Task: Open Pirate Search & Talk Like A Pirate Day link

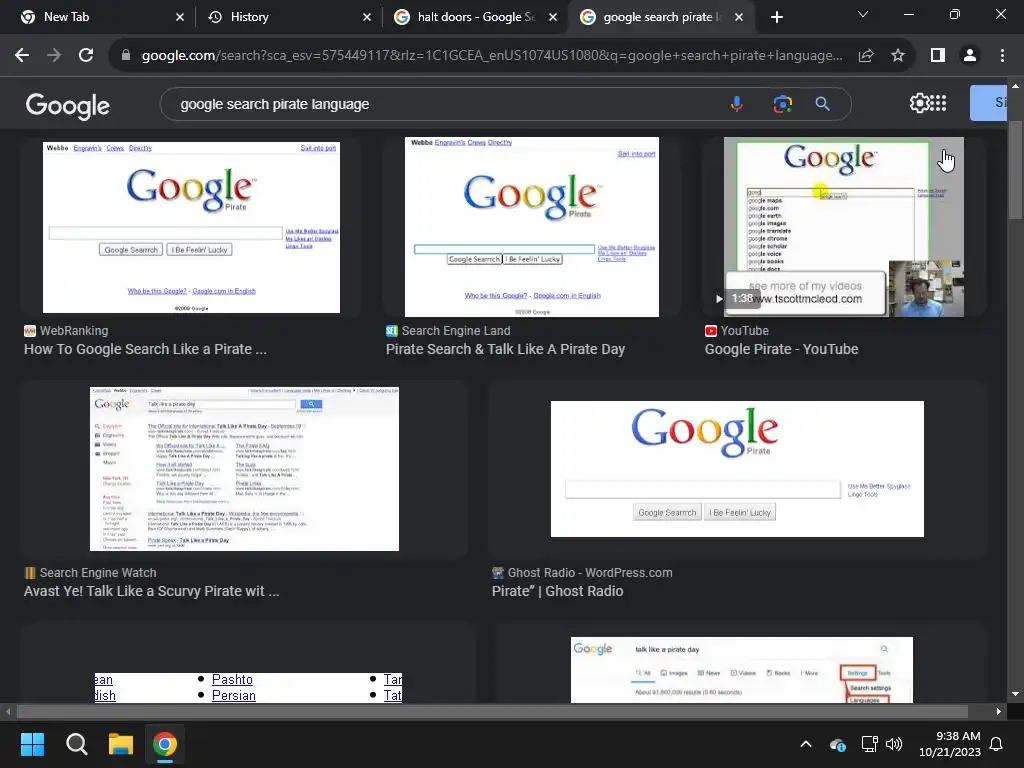Action: coord(505,349)
